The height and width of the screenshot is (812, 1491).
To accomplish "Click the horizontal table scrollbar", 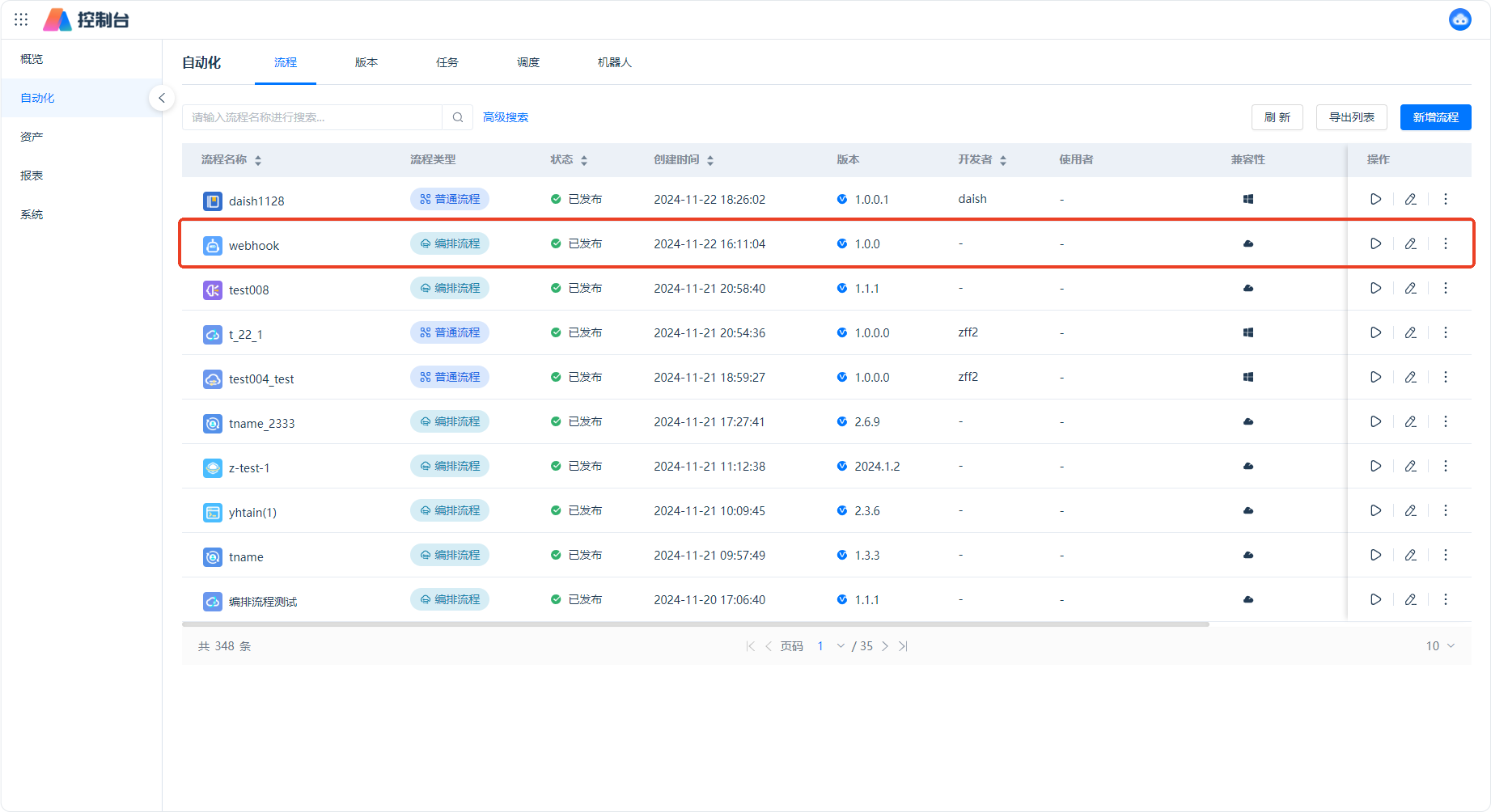I will click(696, 624).
